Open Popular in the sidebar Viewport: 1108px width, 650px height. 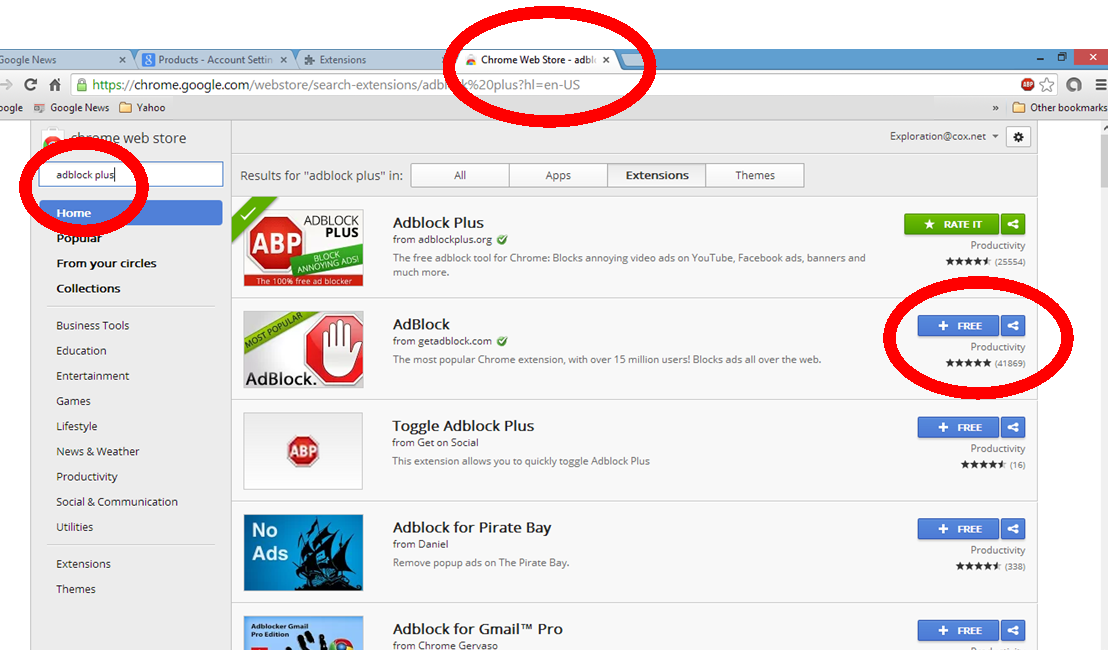78,238
